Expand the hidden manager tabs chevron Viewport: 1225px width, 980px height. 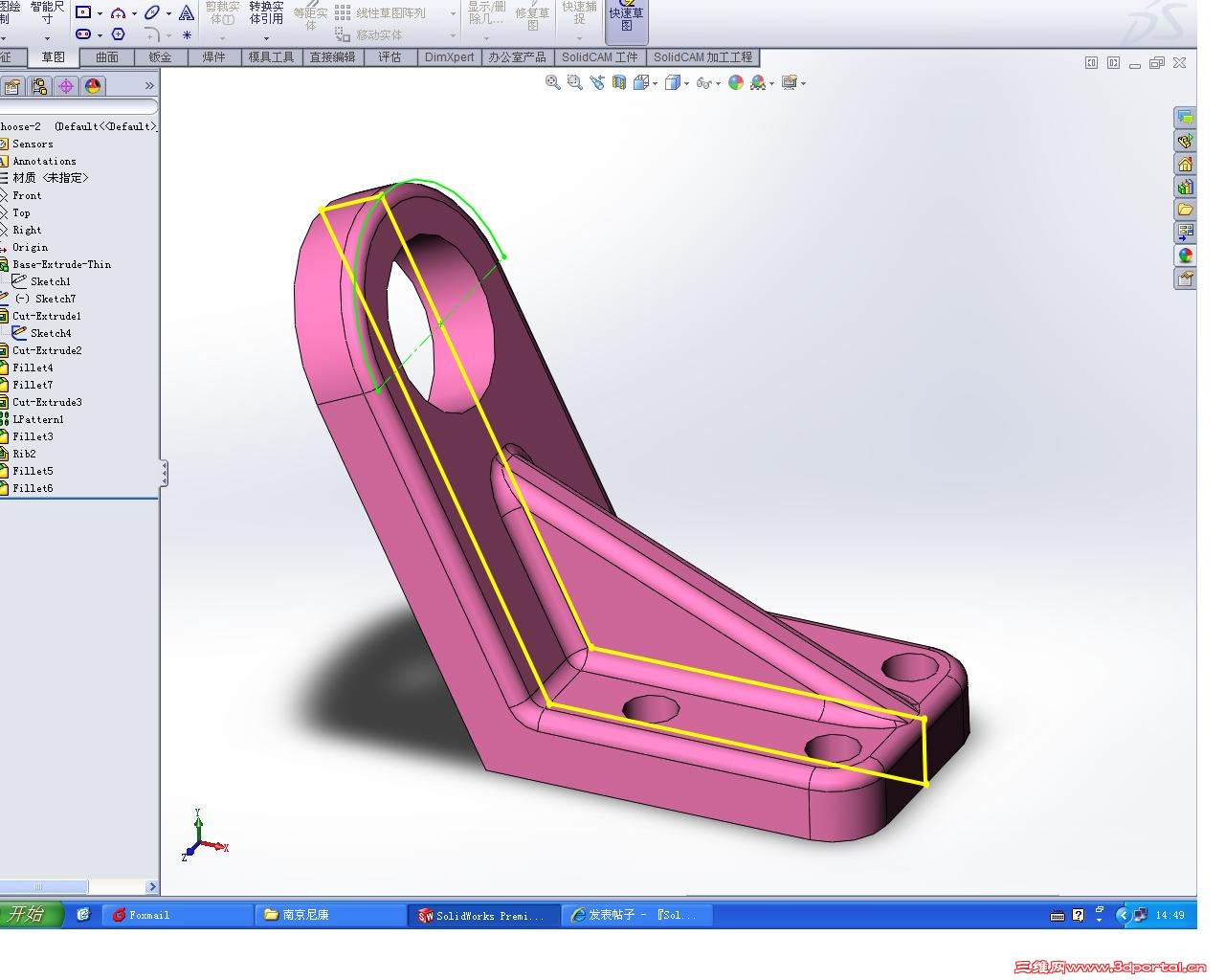[149, 86]
